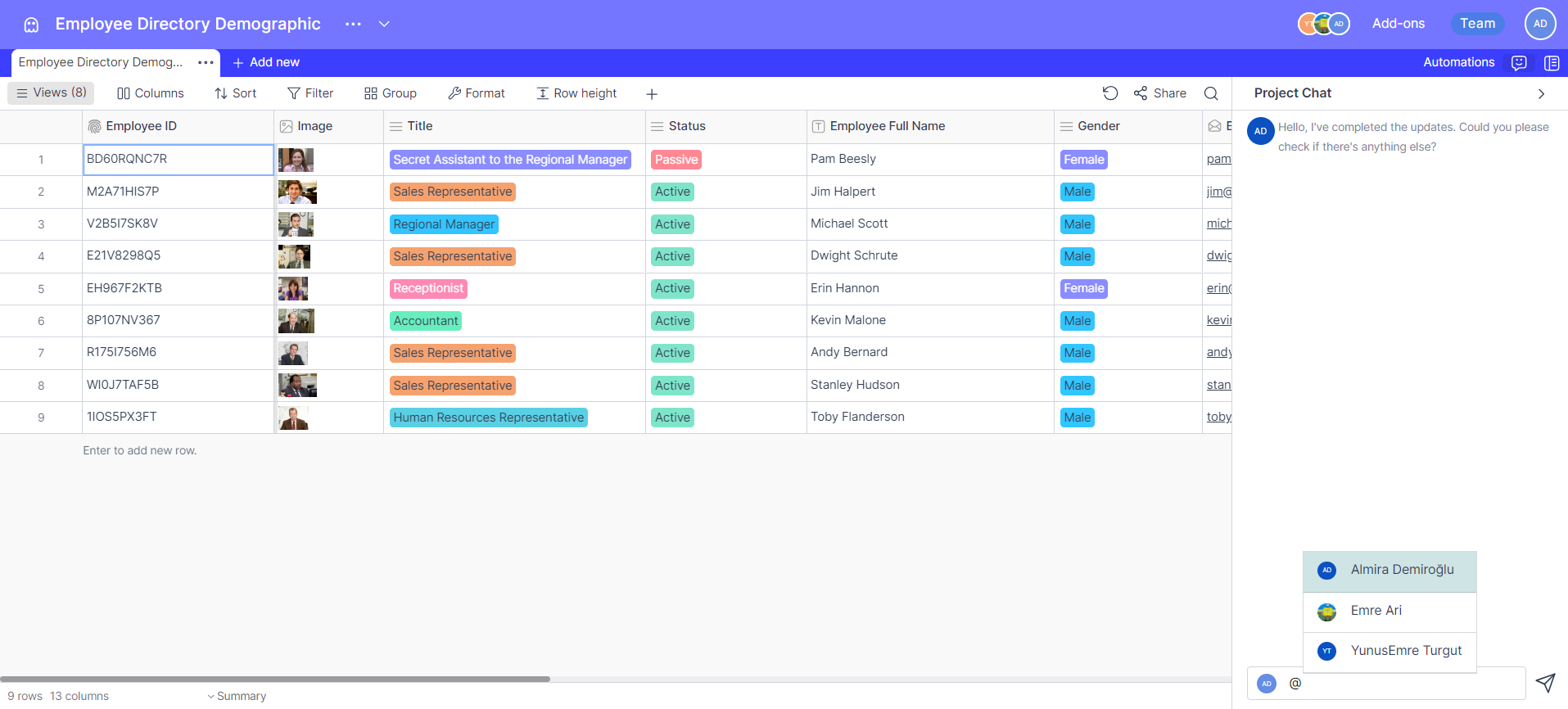The width and height of the screenshot is (1568, 709).
Task: Collapse the Project Chat panel
Action: pyautogui.click(x=1541, y=94)
